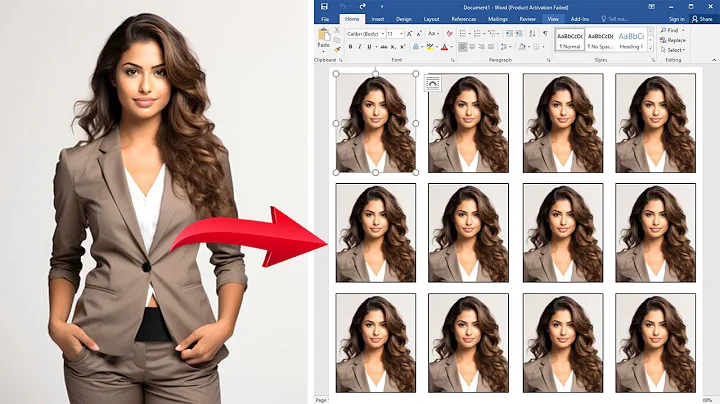Image resolution: width=720 pixels, height=404 pixels.
Task: Switch to the Review tab
Action: click(x=527, y=19)
